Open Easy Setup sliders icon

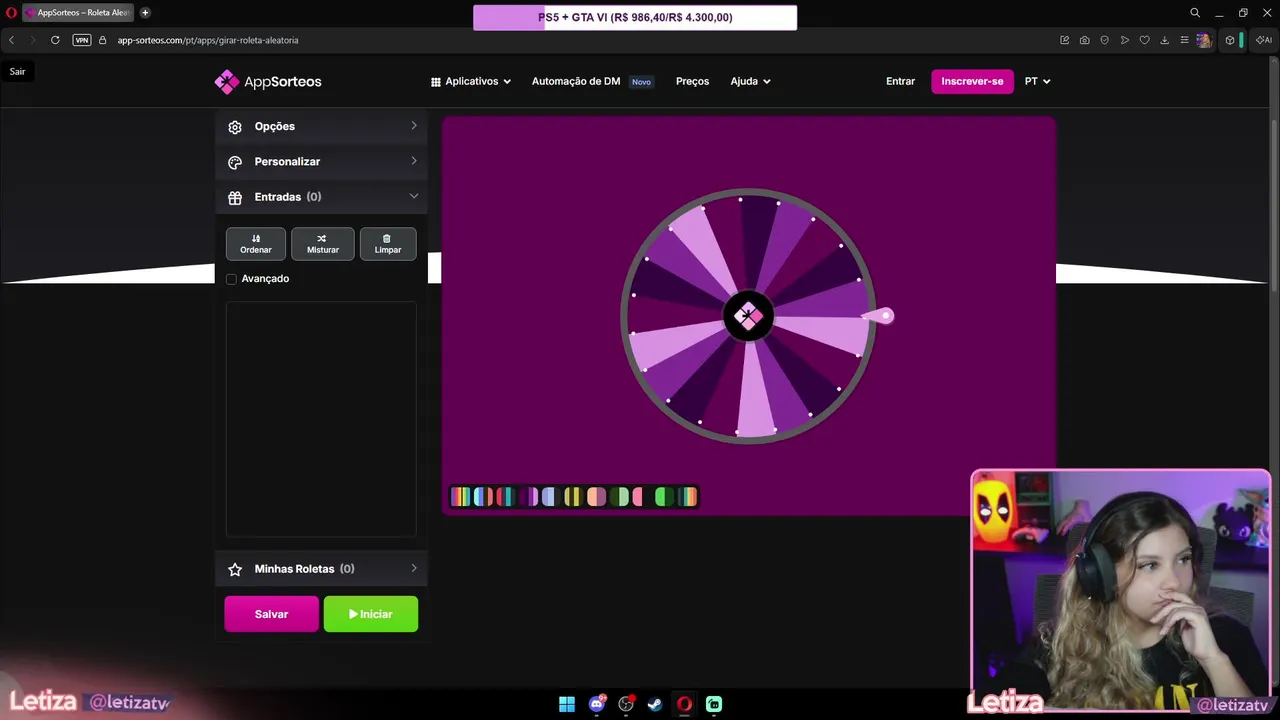pos(1184,40)
